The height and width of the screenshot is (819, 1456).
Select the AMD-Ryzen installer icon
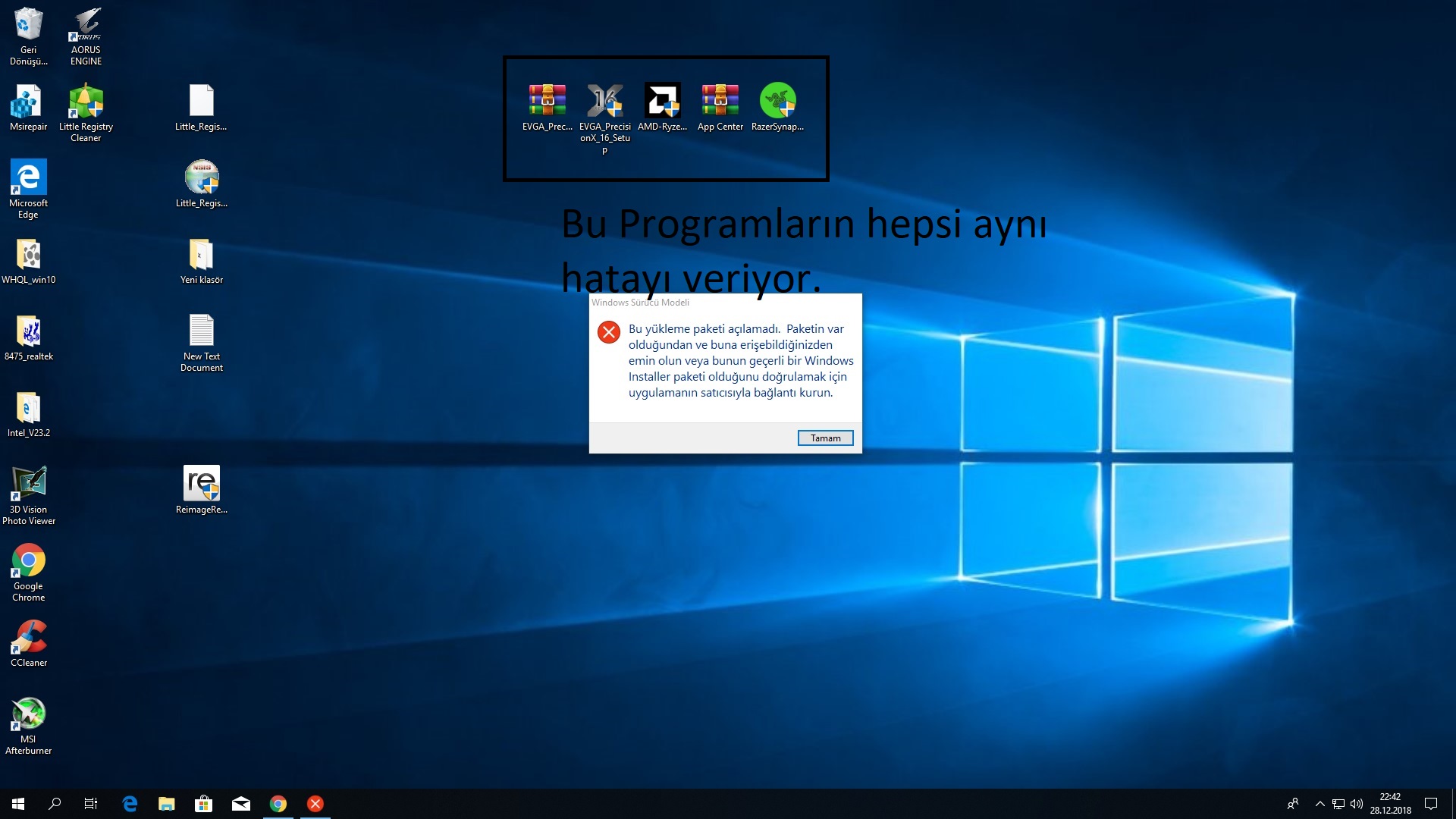(662, 107)
